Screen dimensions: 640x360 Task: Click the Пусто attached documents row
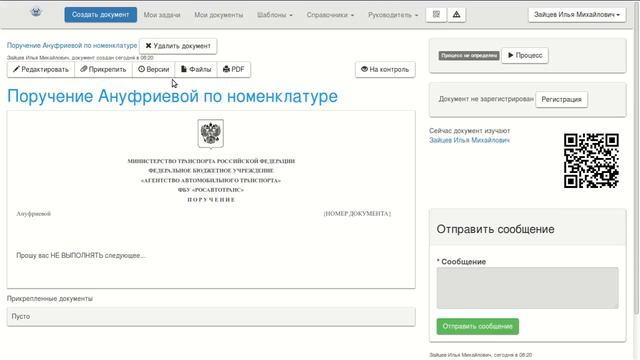[x=211, y=316]
